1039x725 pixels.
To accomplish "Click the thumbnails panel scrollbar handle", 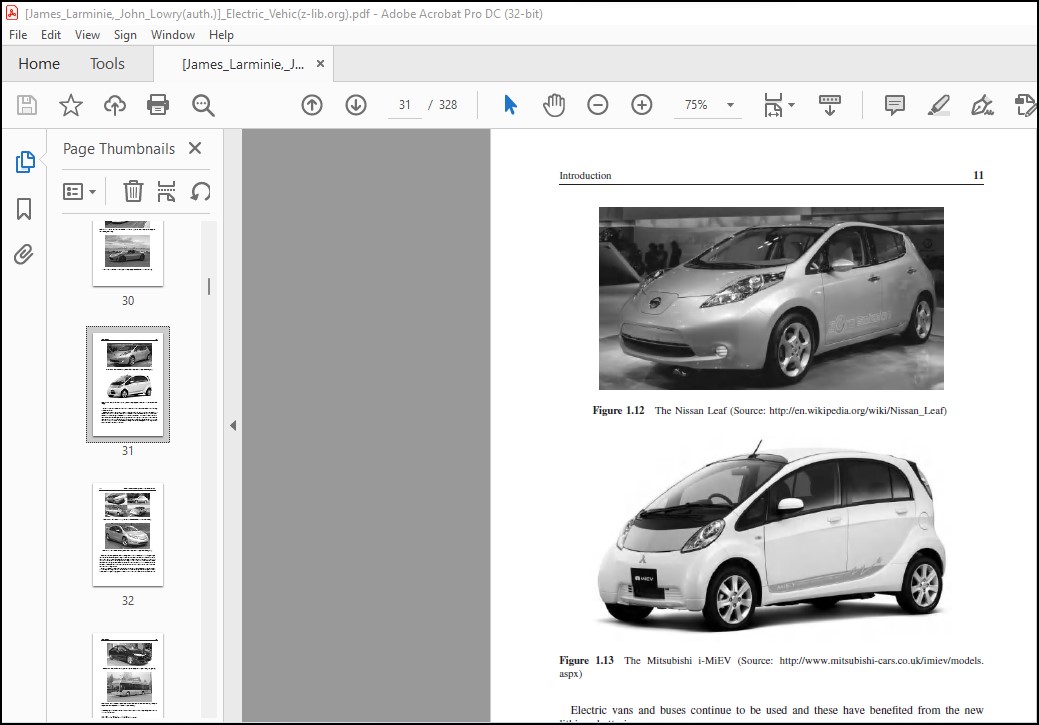I will pyautogui.click(x=209, y=286).
